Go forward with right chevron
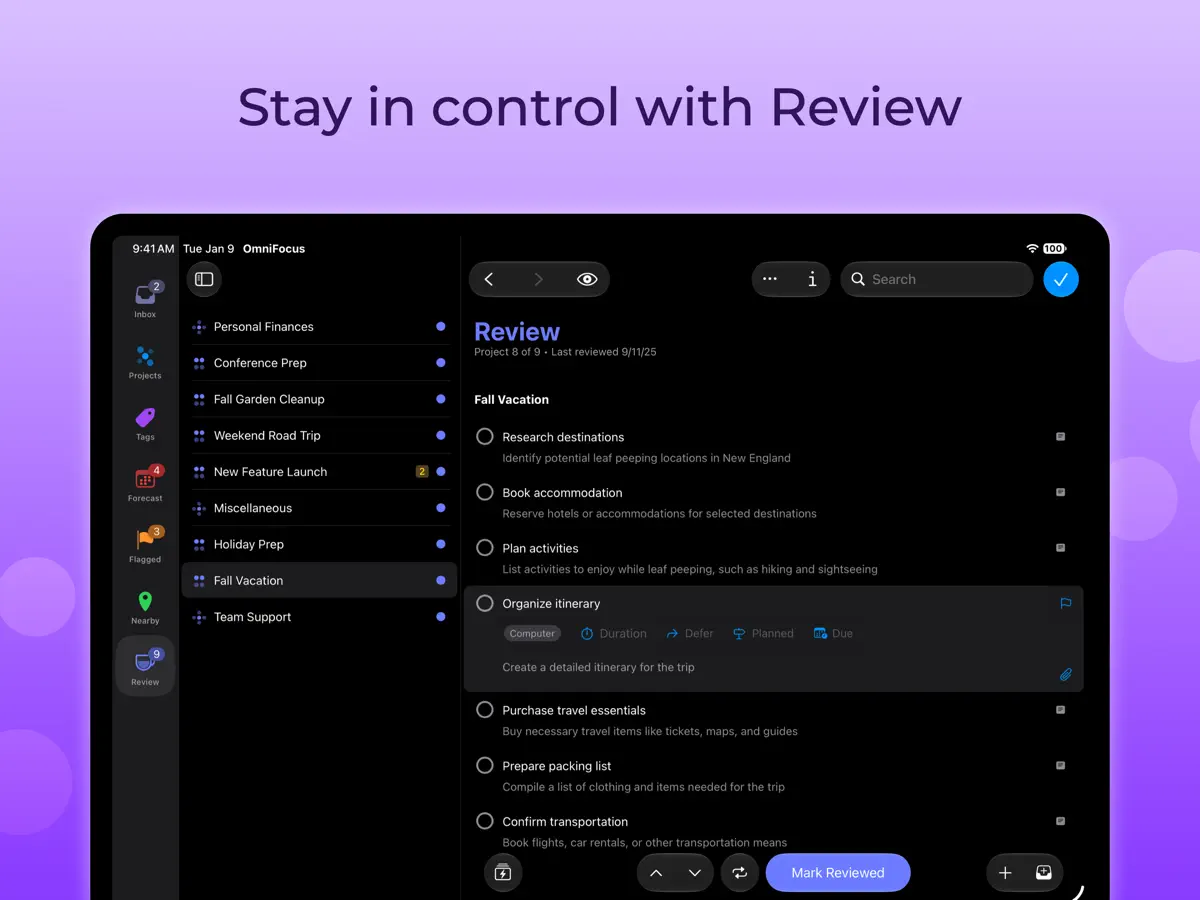The width and height of the screenshot is (1200, 900). (x=538, y=279)
